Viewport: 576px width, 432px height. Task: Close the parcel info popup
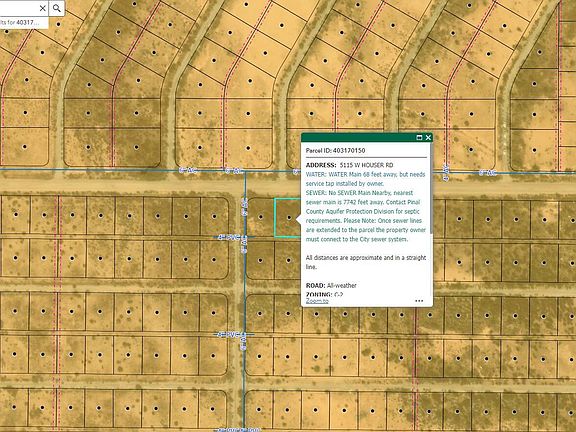click(x=428, y=137)
